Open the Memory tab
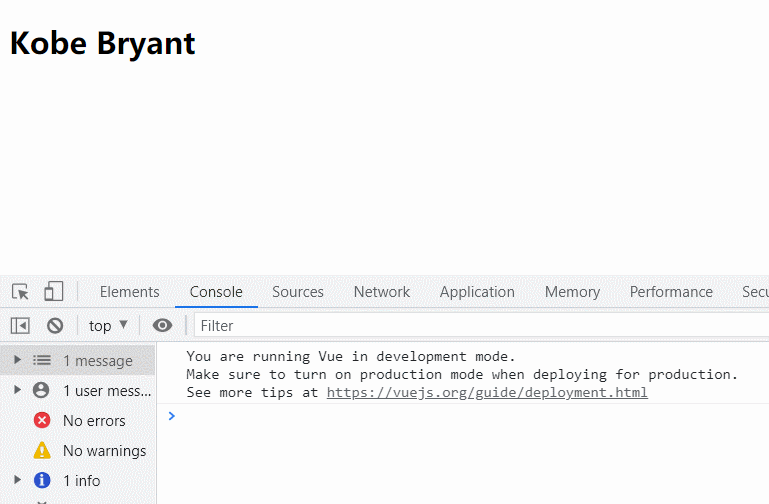Image resolution: width=769 pixels, height=504 pixels. [572, 292]
